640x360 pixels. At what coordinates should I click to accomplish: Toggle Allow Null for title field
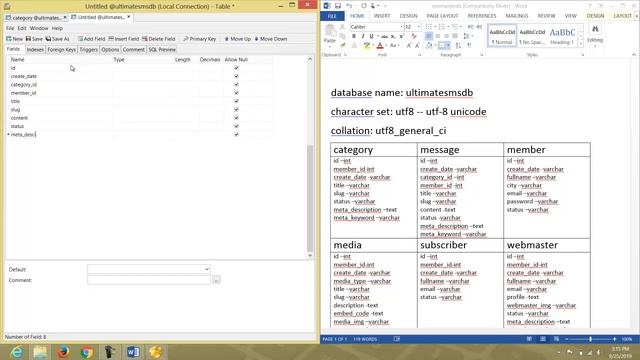(236, 101)
